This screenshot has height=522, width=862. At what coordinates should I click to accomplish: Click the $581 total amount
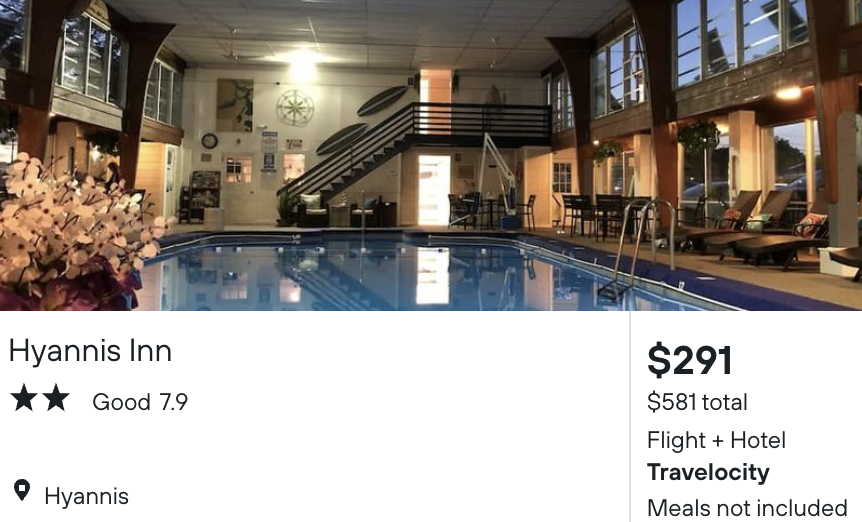[697, 402]
